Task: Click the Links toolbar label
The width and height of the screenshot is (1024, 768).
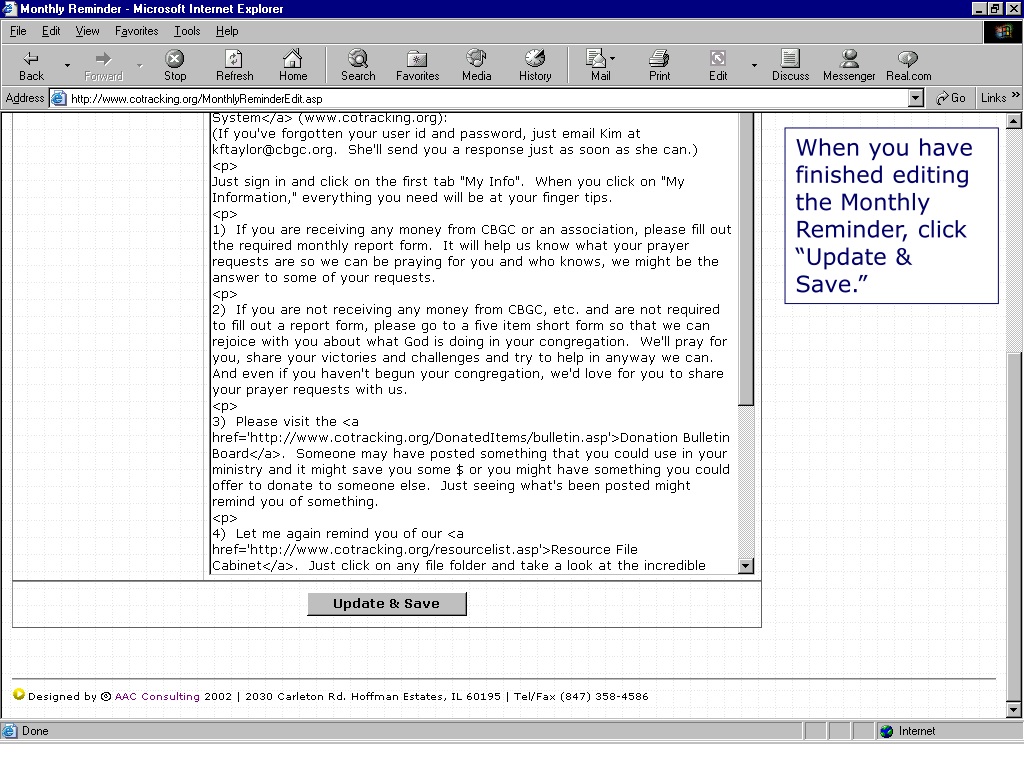Action: (x=993, y=98)
